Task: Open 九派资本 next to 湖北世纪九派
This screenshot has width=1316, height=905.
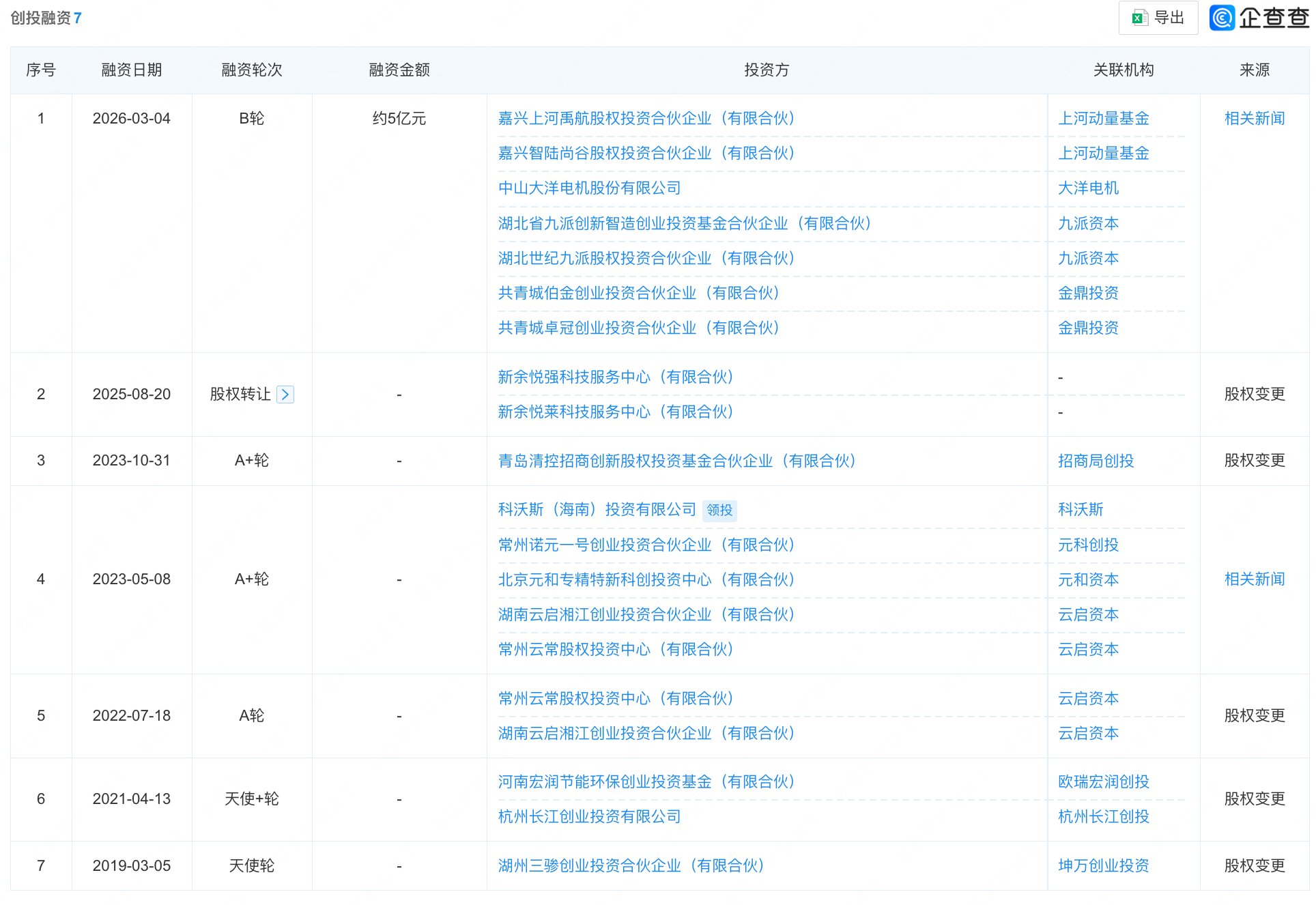Action: tap(1089, 259)
